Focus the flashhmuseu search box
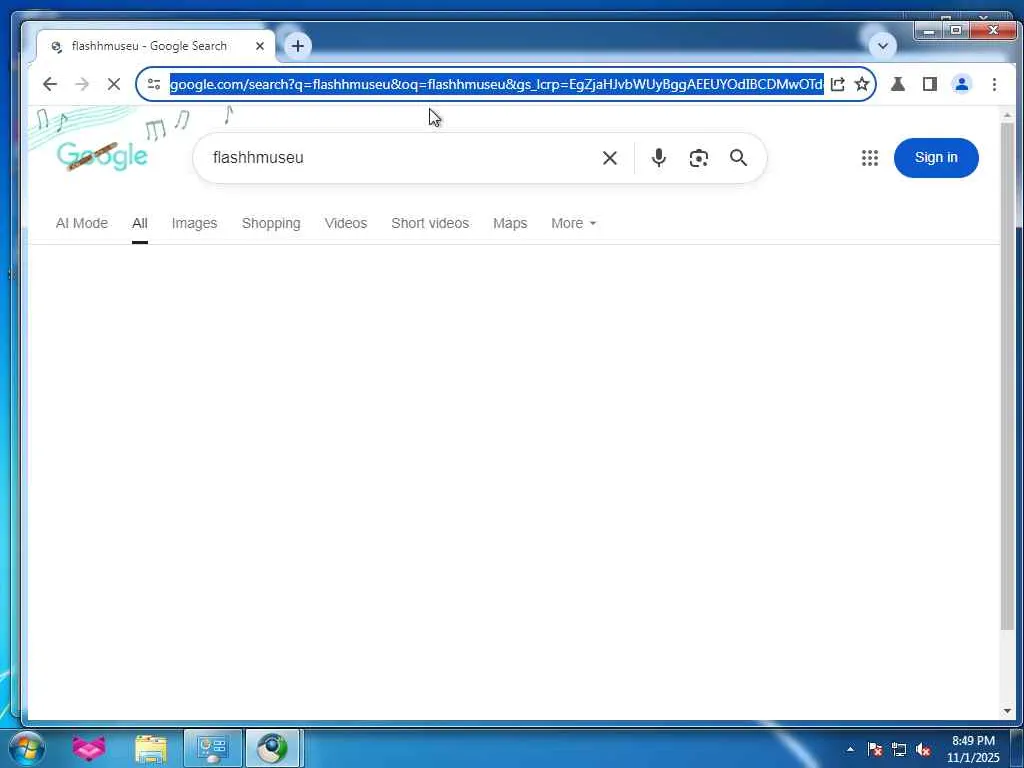 coord(398,158)
